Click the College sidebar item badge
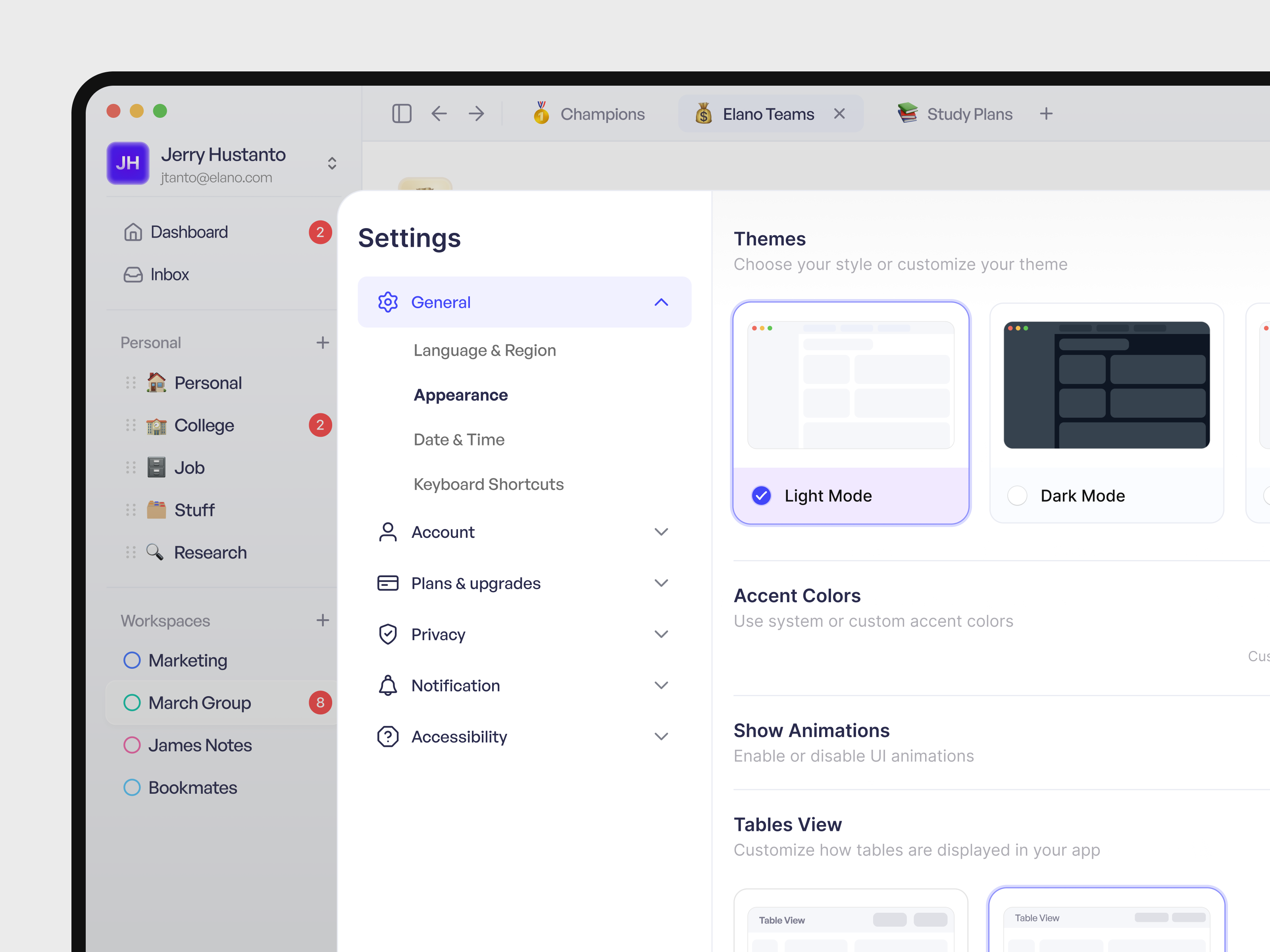The width and height of the screenshot is (1270, 952). coord(320,425)
